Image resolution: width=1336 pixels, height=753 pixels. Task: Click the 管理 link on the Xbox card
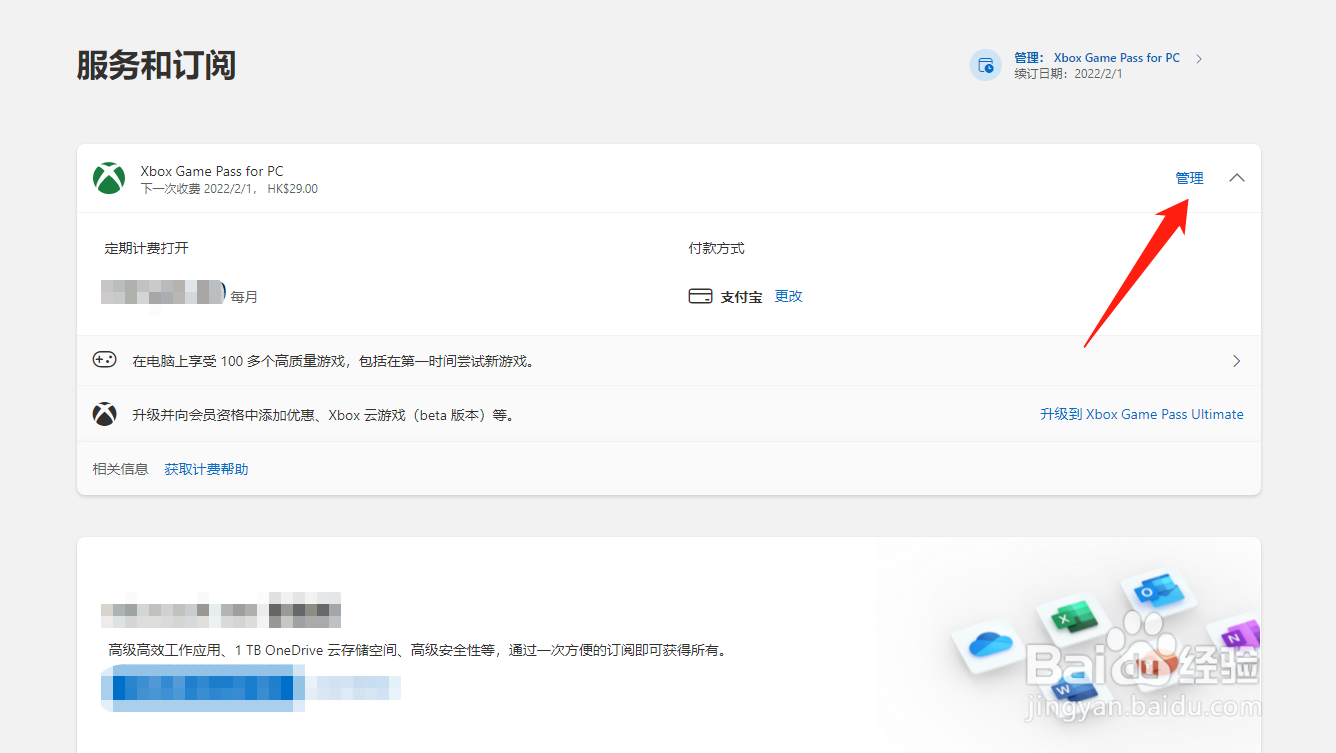tap(1189, 178)
